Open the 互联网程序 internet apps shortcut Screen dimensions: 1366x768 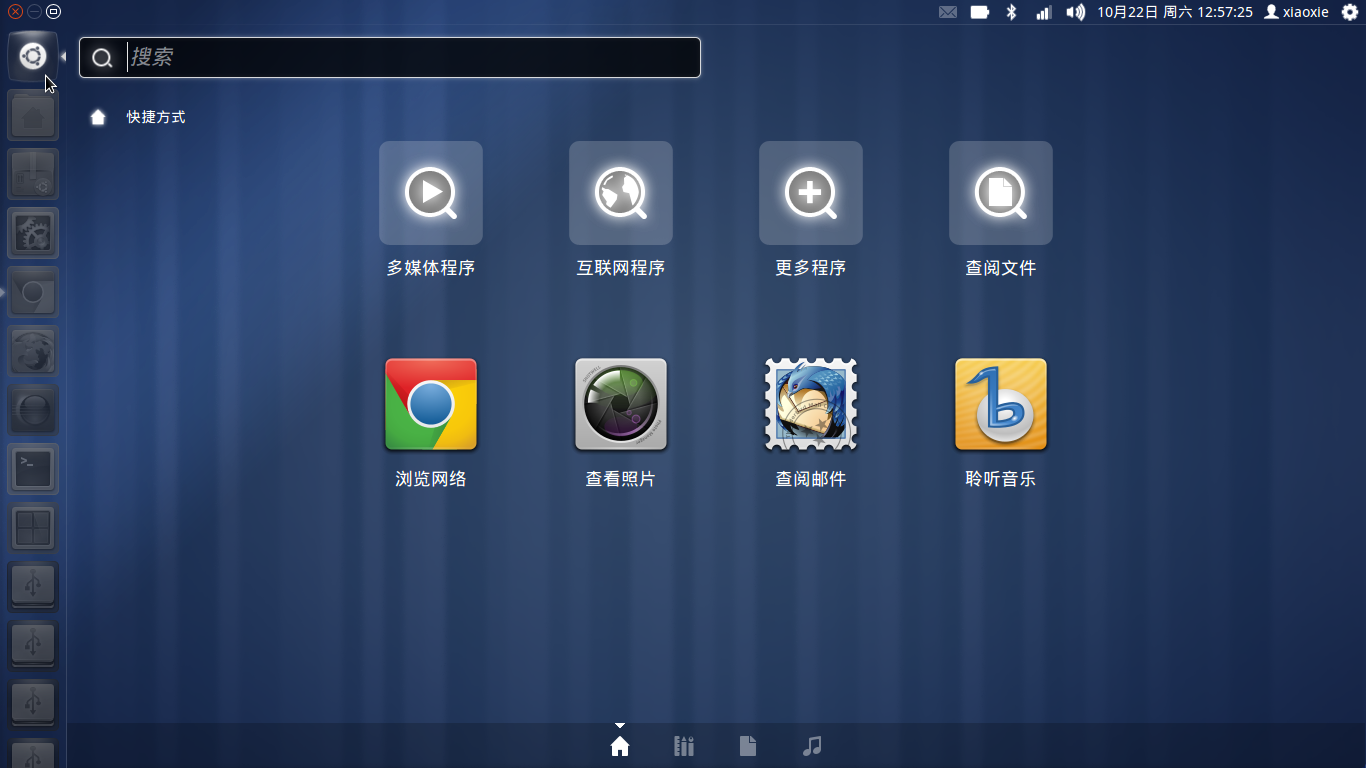click(621, 193)
